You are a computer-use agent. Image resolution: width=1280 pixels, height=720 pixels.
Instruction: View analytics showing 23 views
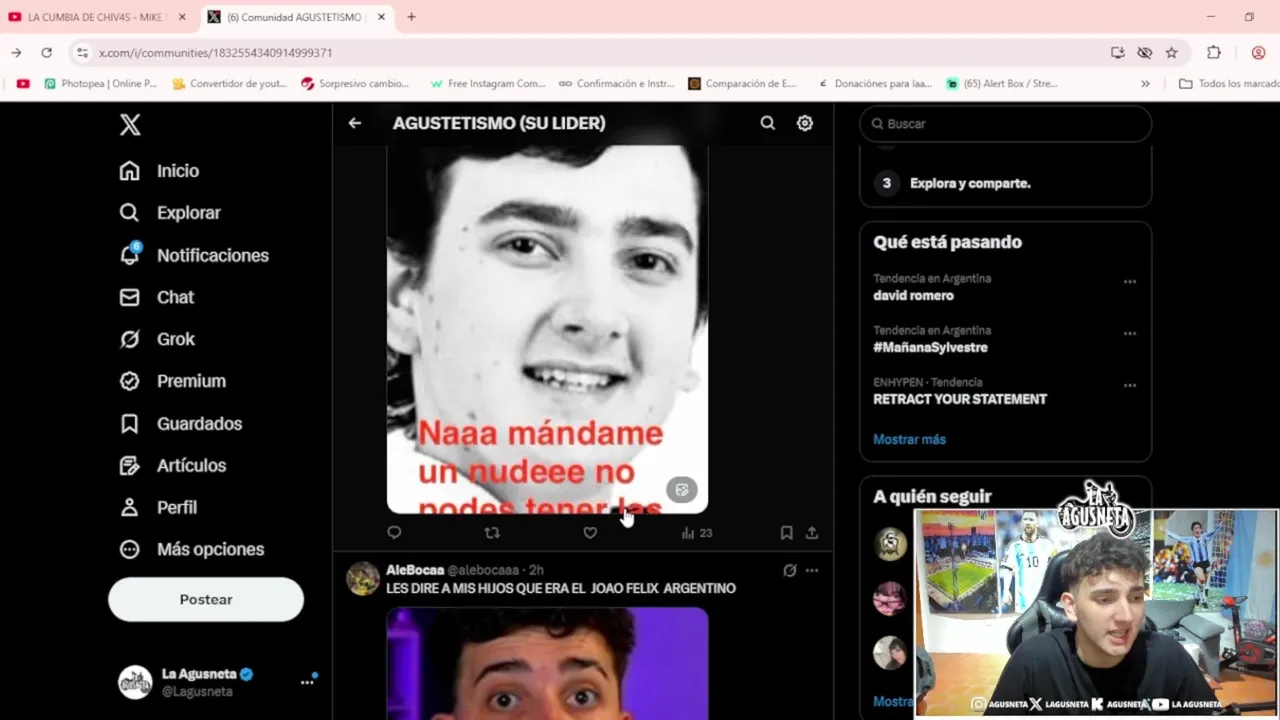(697, 533)
